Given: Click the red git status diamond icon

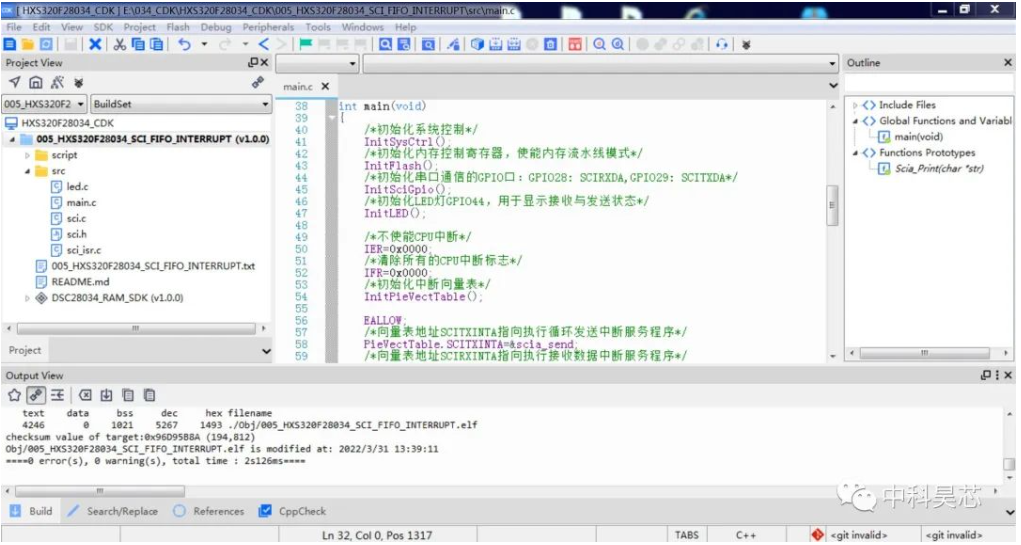Looking at the screenshot, I should click(x=817, y=535).
